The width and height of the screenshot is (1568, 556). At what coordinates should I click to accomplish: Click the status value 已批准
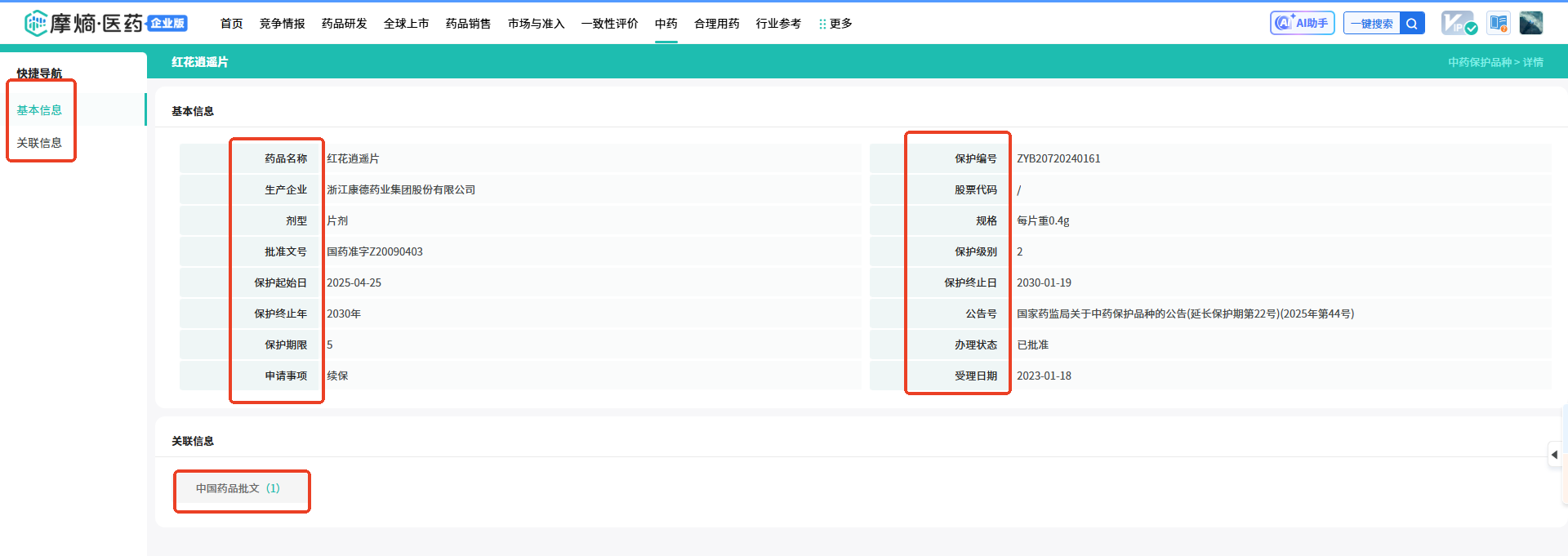1032,345
